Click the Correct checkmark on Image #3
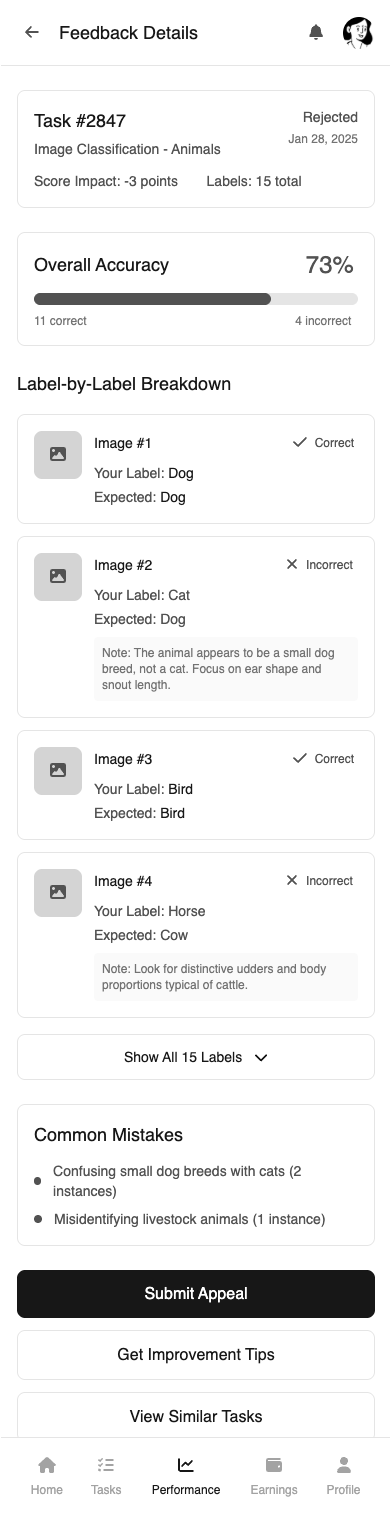Image resolution: width=390 pixels, height=1537 pixels. (x=299, y=758)
